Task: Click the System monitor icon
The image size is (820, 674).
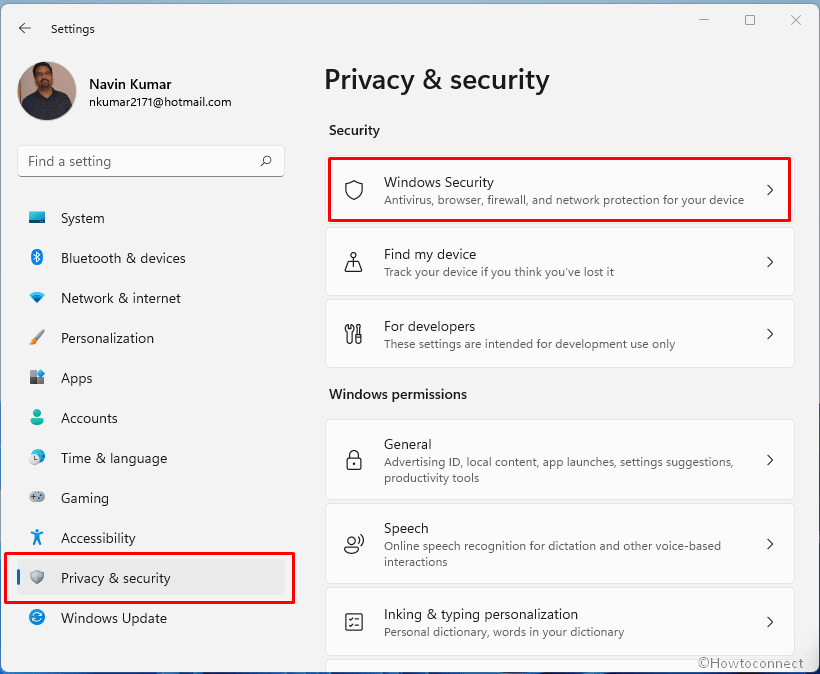Action: pos(37,218)
